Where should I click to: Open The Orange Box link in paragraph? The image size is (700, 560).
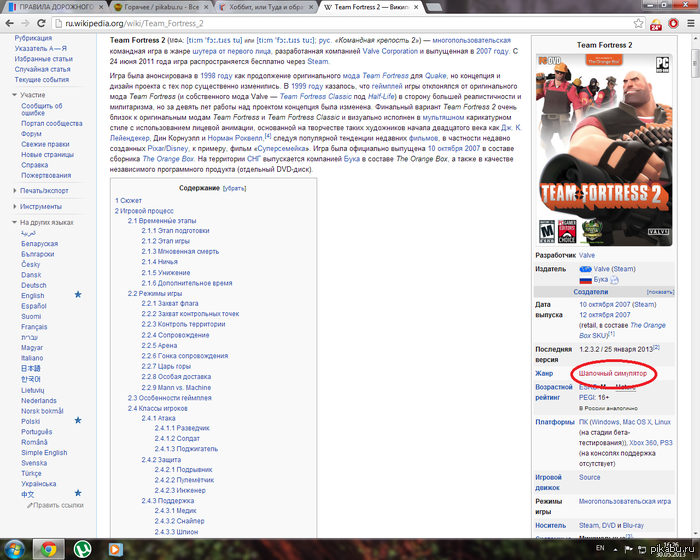coord(168,159)
